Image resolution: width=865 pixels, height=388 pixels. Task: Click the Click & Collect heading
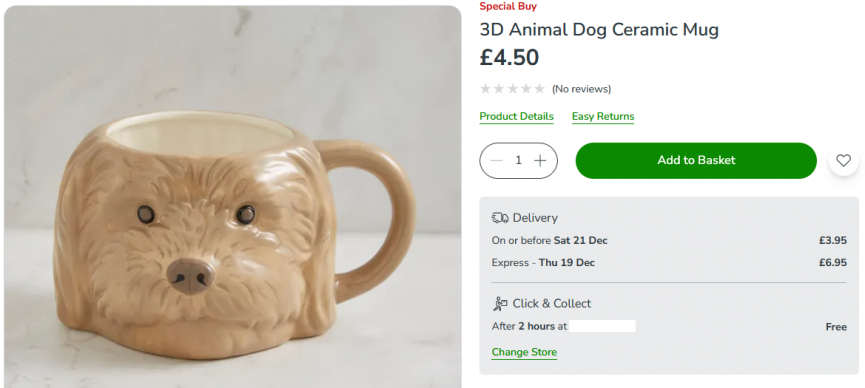tap(552, 304)
